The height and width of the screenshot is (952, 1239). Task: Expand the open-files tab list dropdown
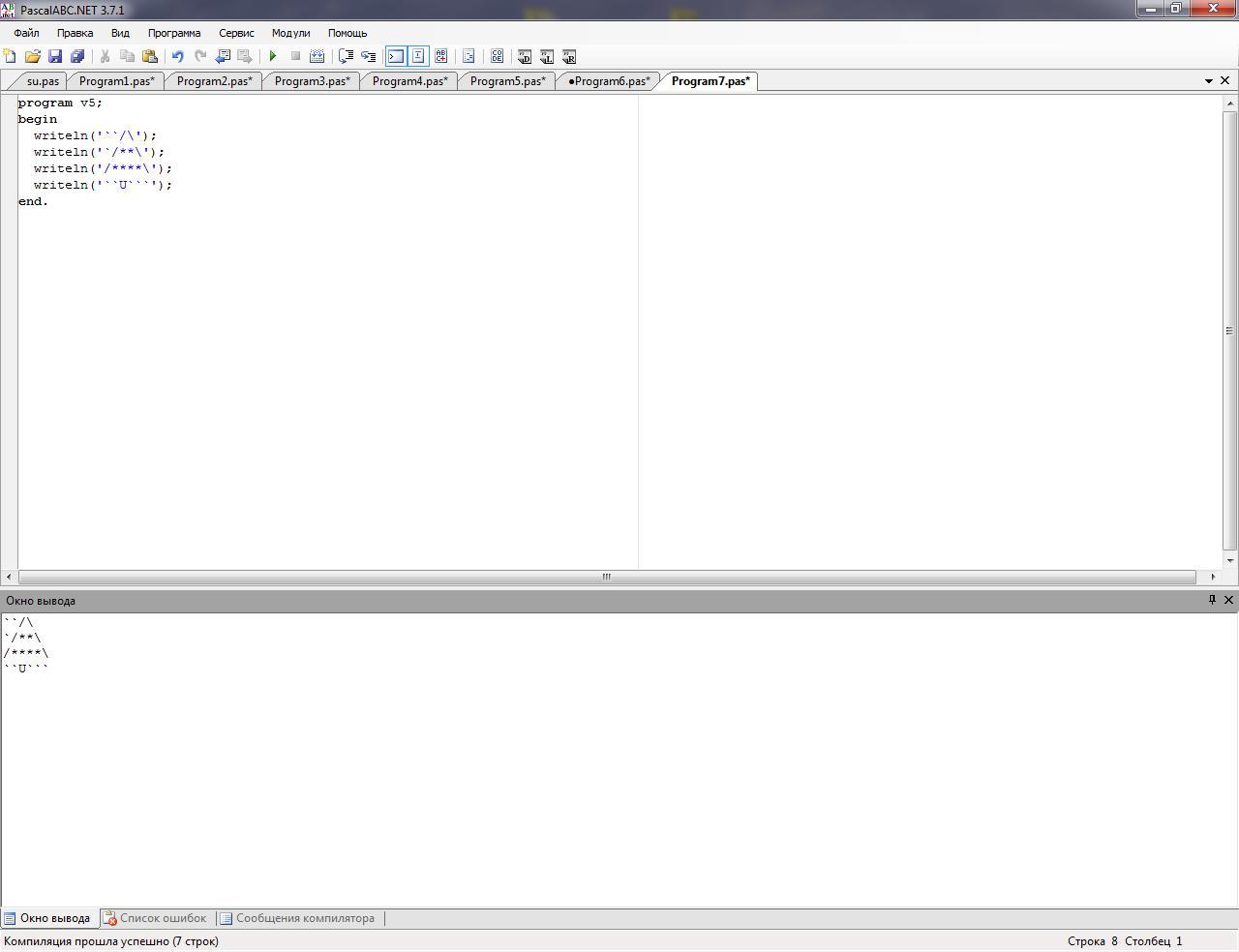1208,81
